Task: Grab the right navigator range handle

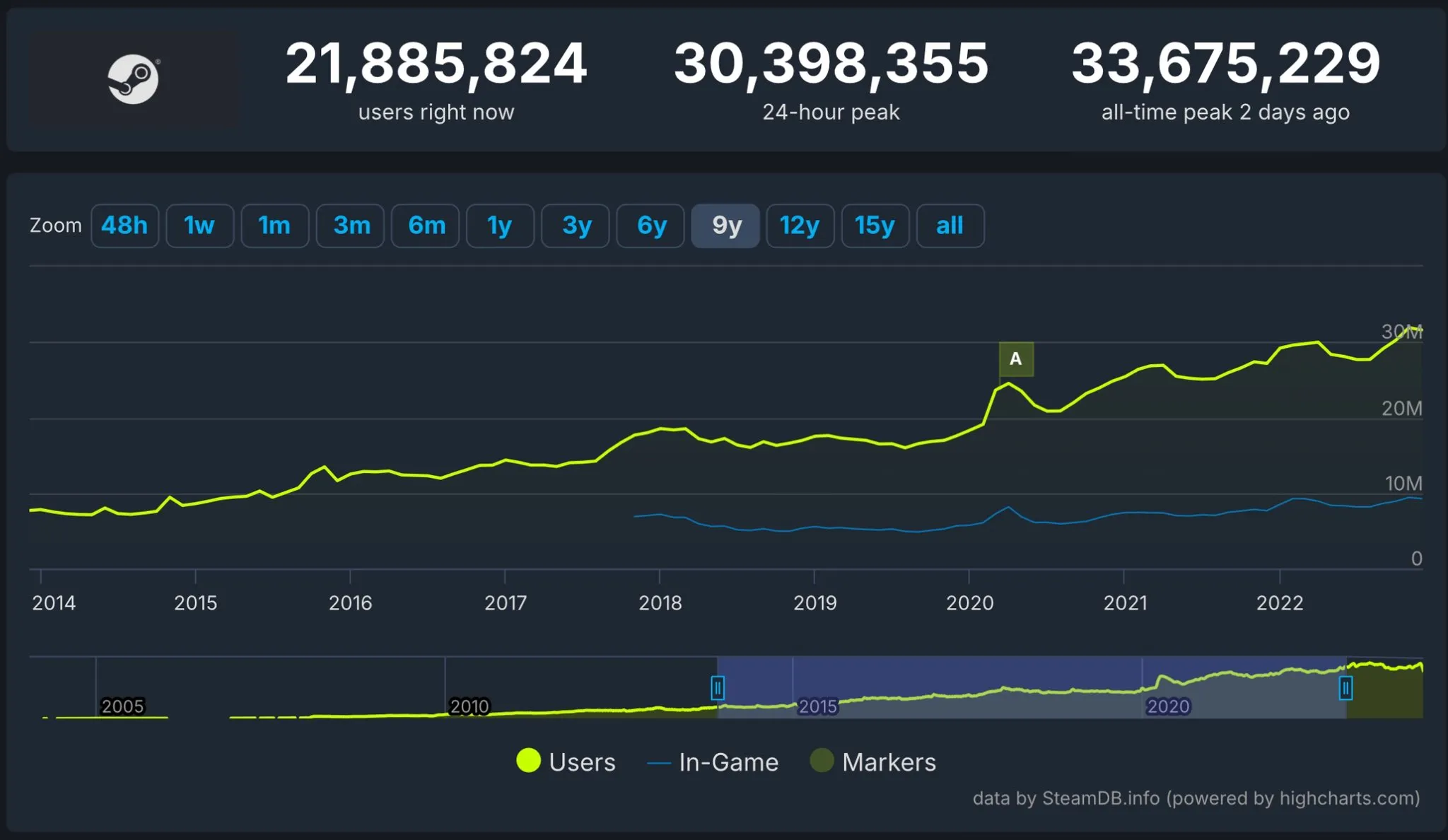Action: click(1346, 687)
